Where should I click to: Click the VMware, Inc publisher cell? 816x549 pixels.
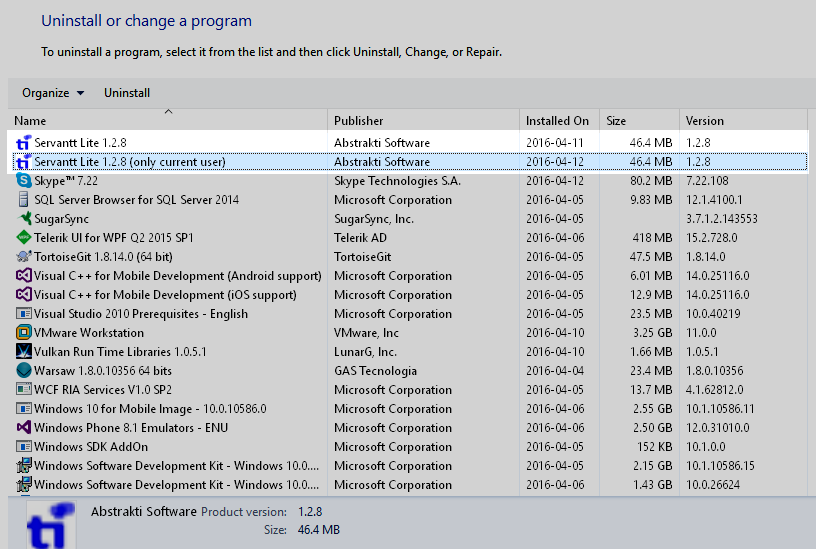click(x=366, y=333)
